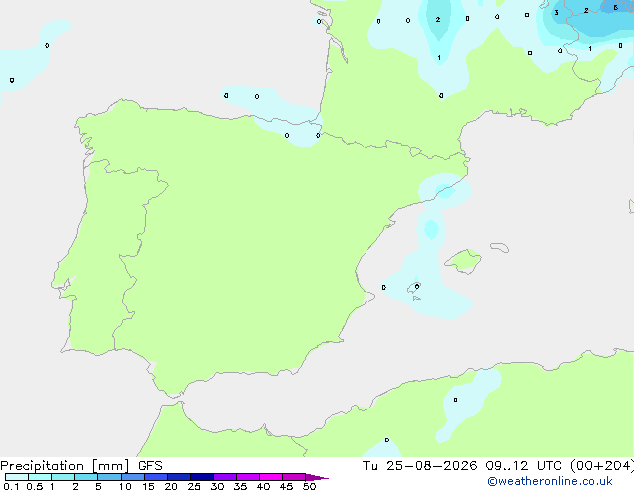Click the date '25-08-2026' text
Screen dimensions: 634x490
pyautogui.click(x=431, y=466)
